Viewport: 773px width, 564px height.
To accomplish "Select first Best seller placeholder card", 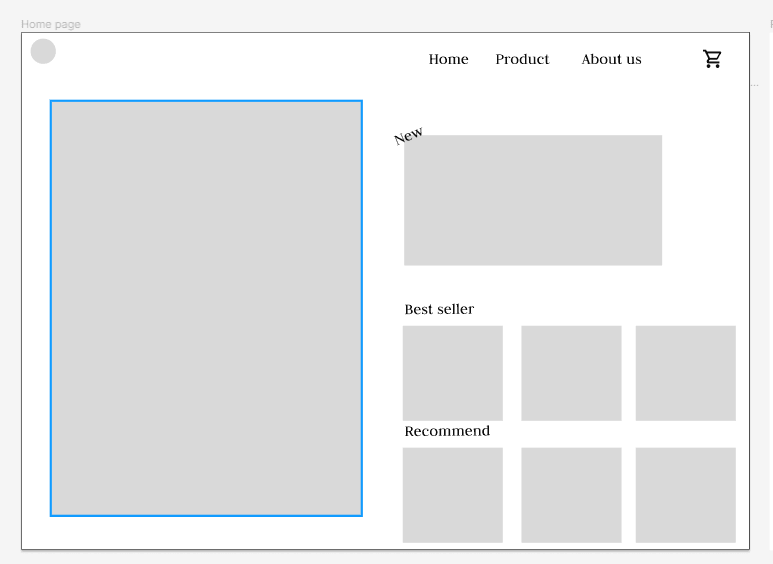I will tap(453, 373).
